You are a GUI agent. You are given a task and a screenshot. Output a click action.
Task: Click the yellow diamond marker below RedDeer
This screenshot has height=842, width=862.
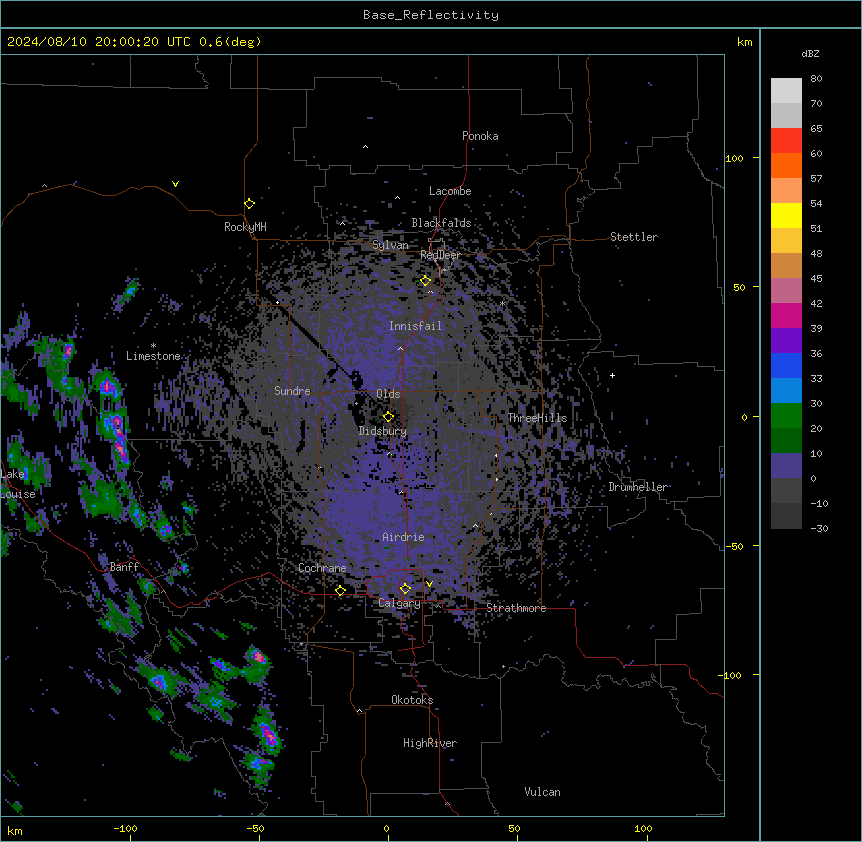tap(426, 281)
